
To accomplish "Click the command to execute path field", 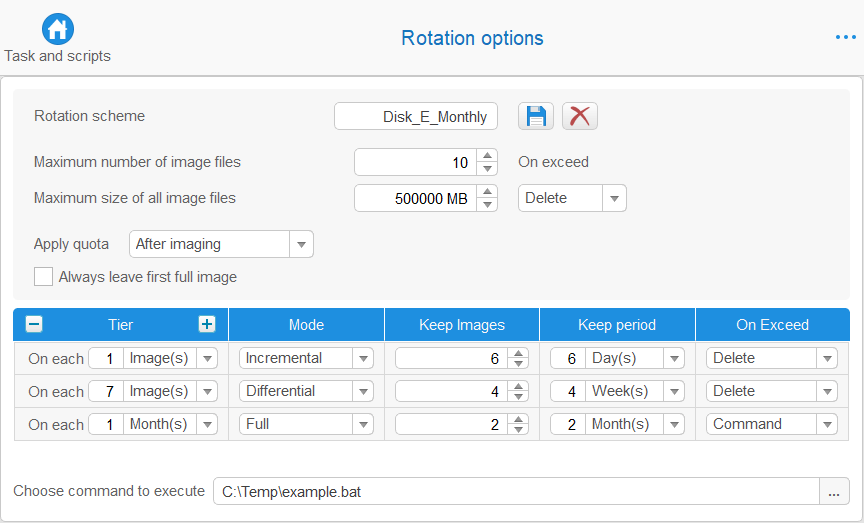I will [516, 491].
